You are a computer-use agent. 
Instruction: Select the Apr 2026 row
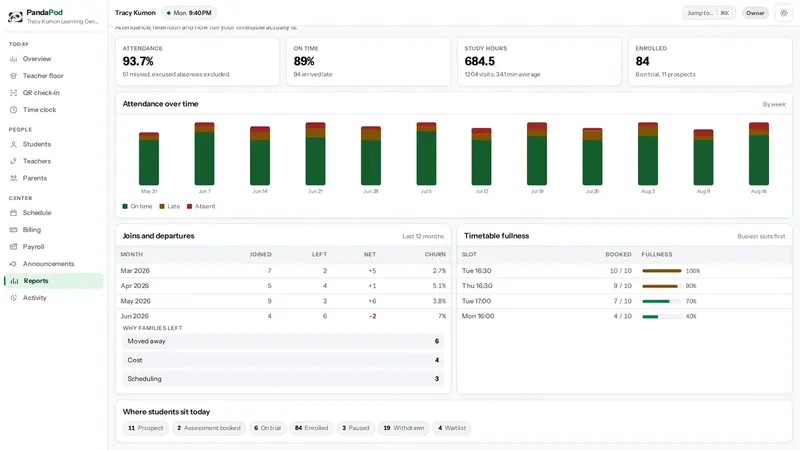(283, 286)
